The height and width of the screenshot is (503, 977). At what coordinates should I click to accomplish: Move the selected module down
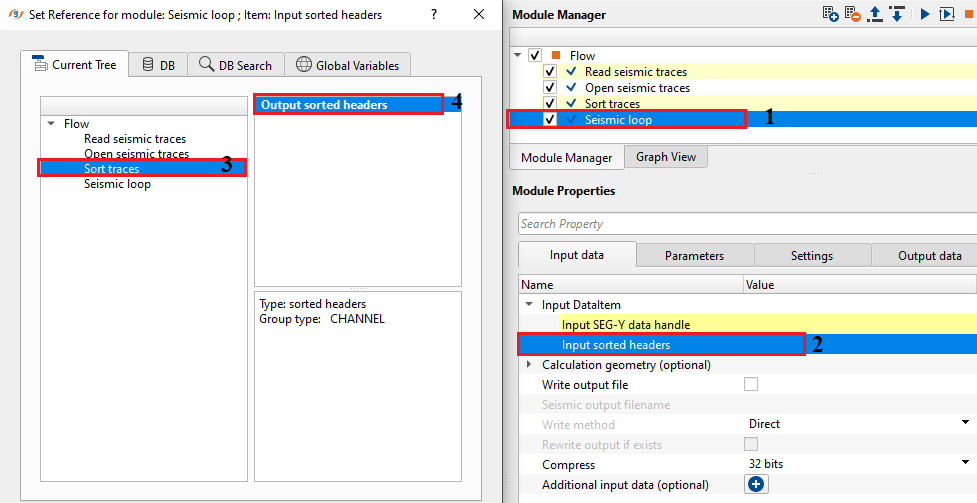point(896,14)
